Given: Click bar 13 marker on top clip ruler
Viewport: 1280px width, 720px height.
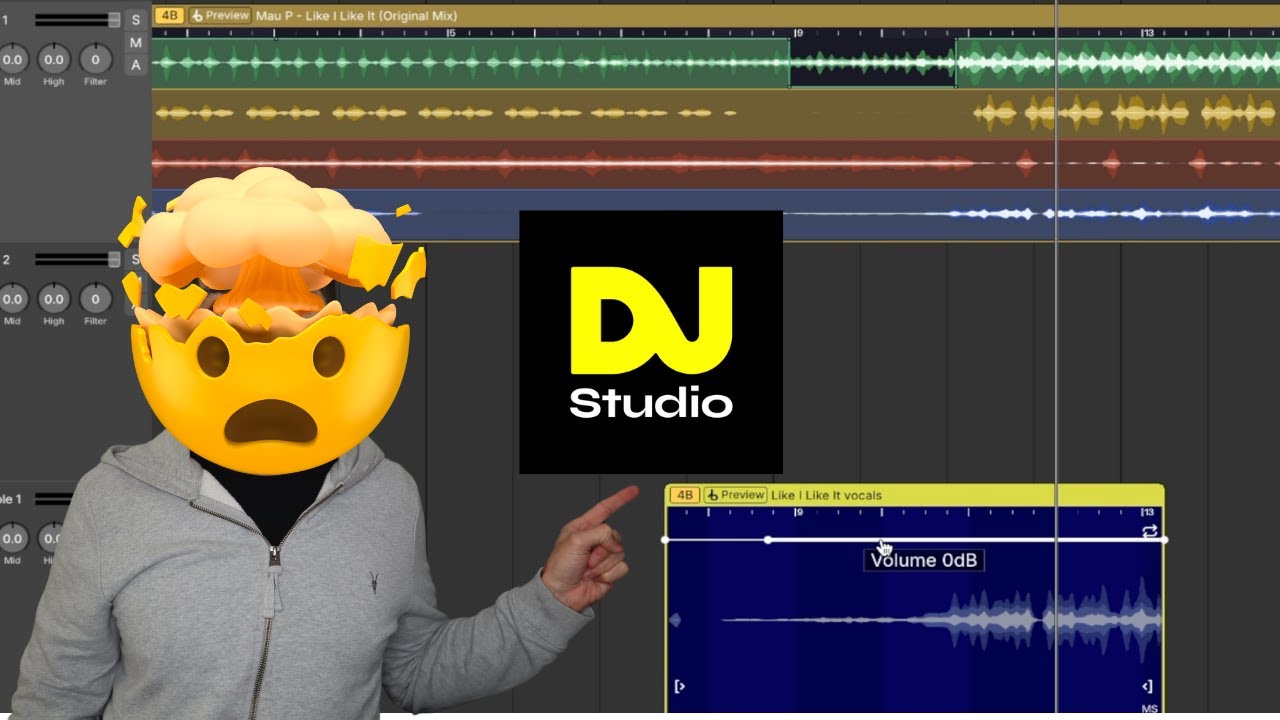Looking at the screenshot, I should [1148, 33].
